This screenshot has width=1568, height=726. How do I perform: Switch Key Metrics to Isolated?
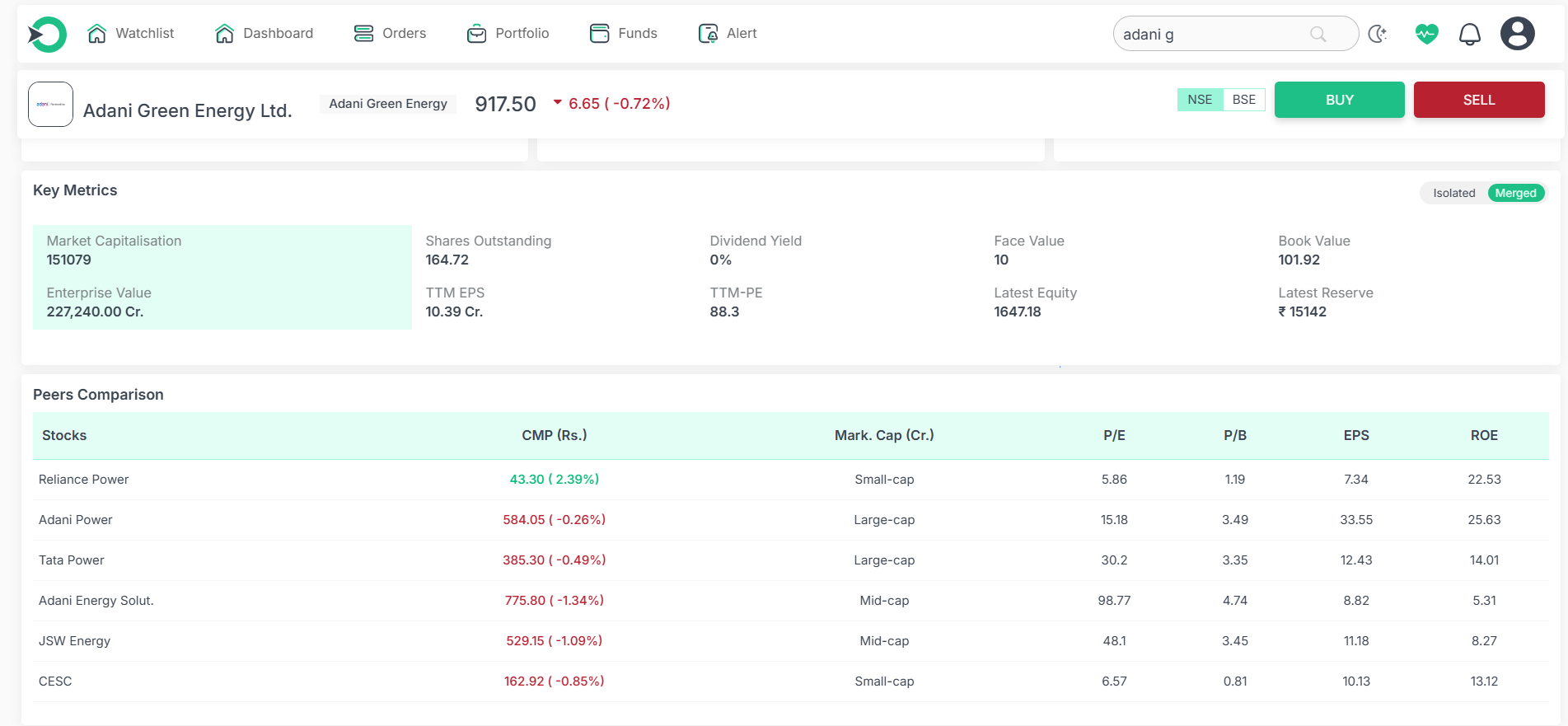[x=1453, y=193]
